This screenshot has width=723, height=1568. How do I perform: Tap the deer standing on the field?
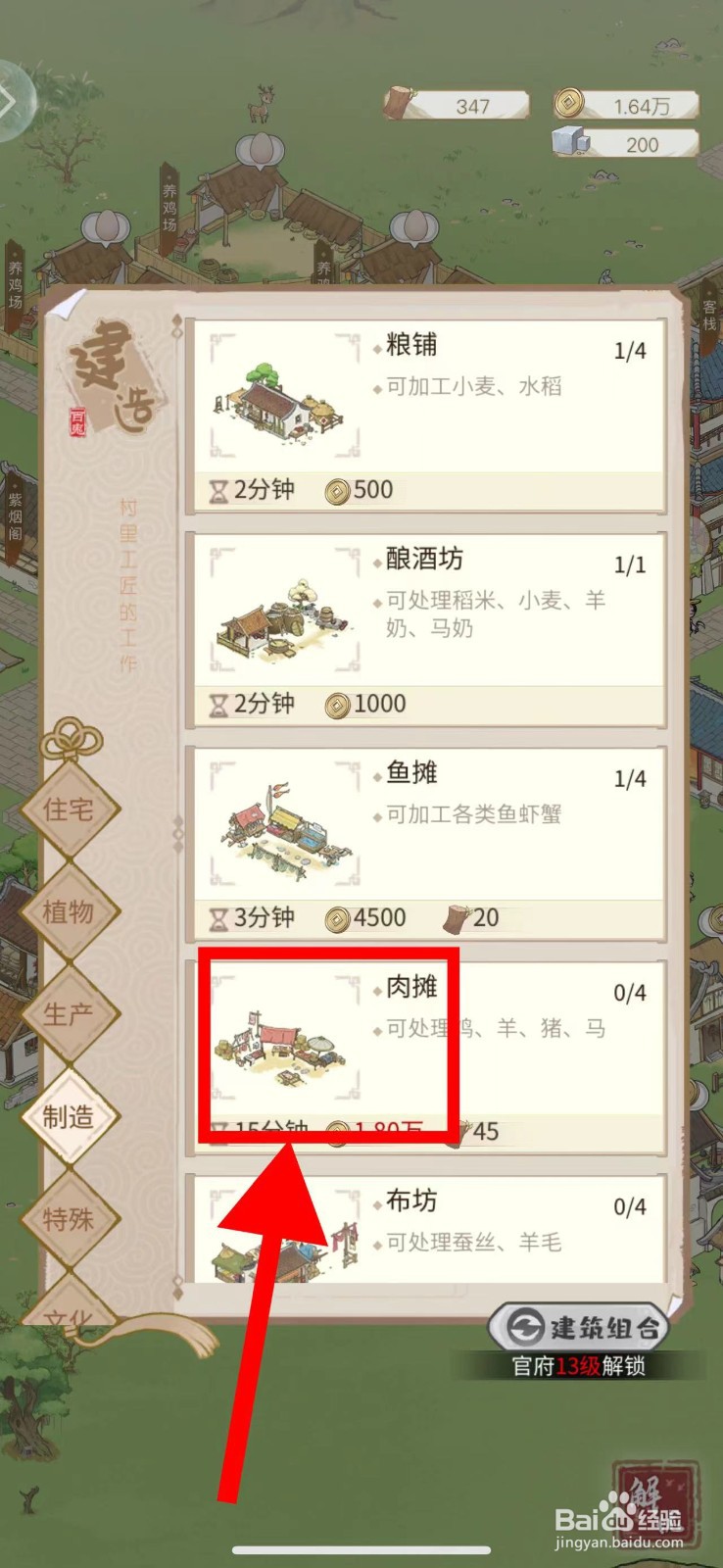(261, 104)
